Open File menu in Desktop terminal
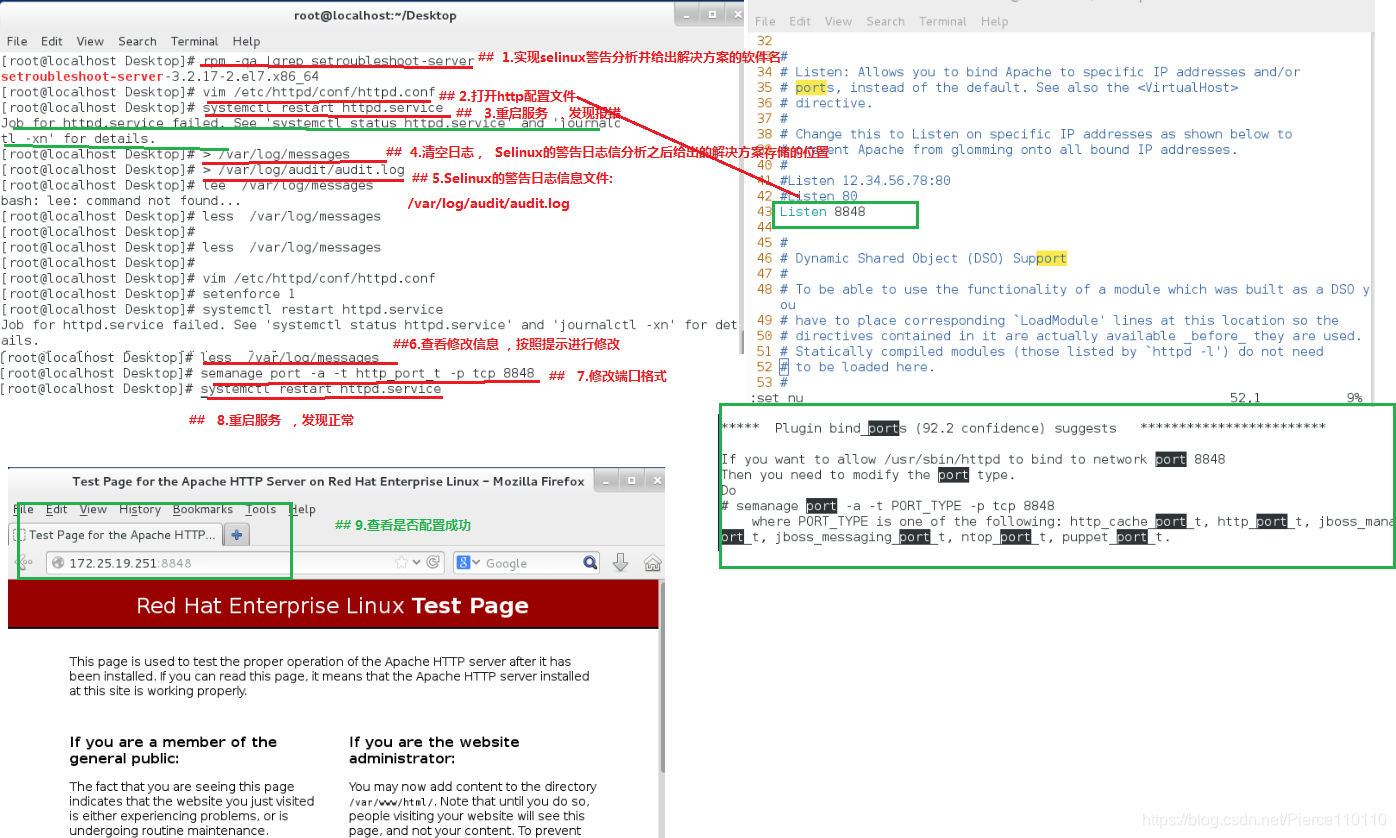The image size is (1396, 838). tap(17, 41)
